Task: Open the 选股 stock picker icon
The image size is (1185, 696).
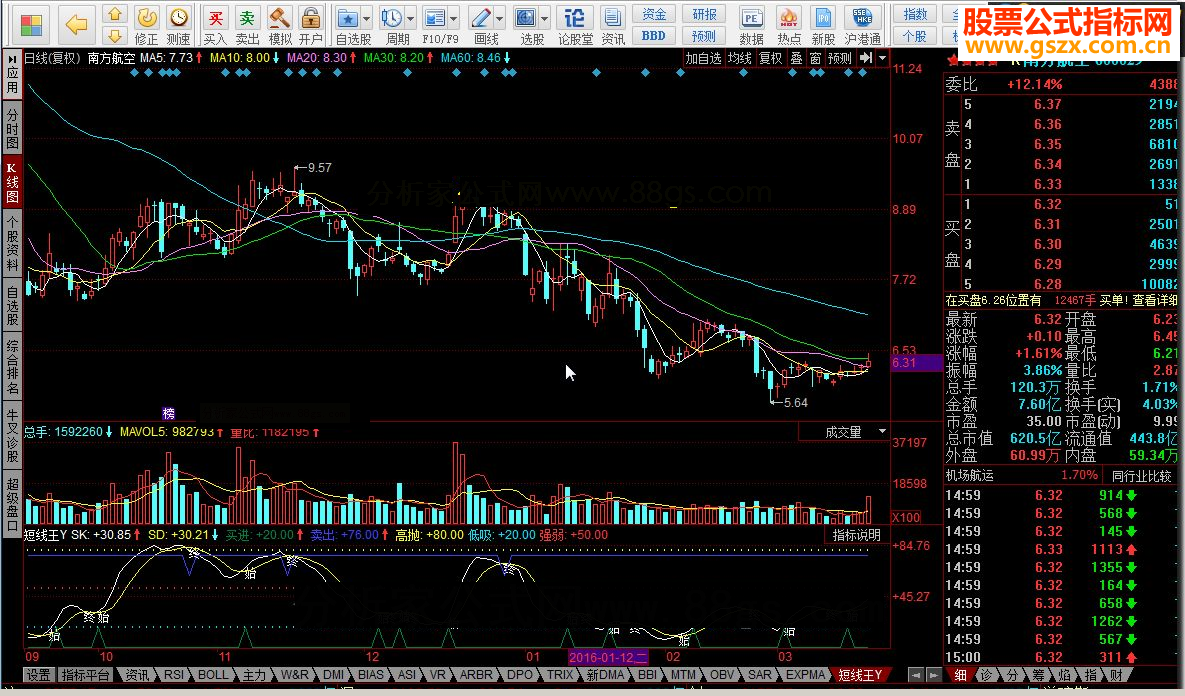Action: point(526,26)
